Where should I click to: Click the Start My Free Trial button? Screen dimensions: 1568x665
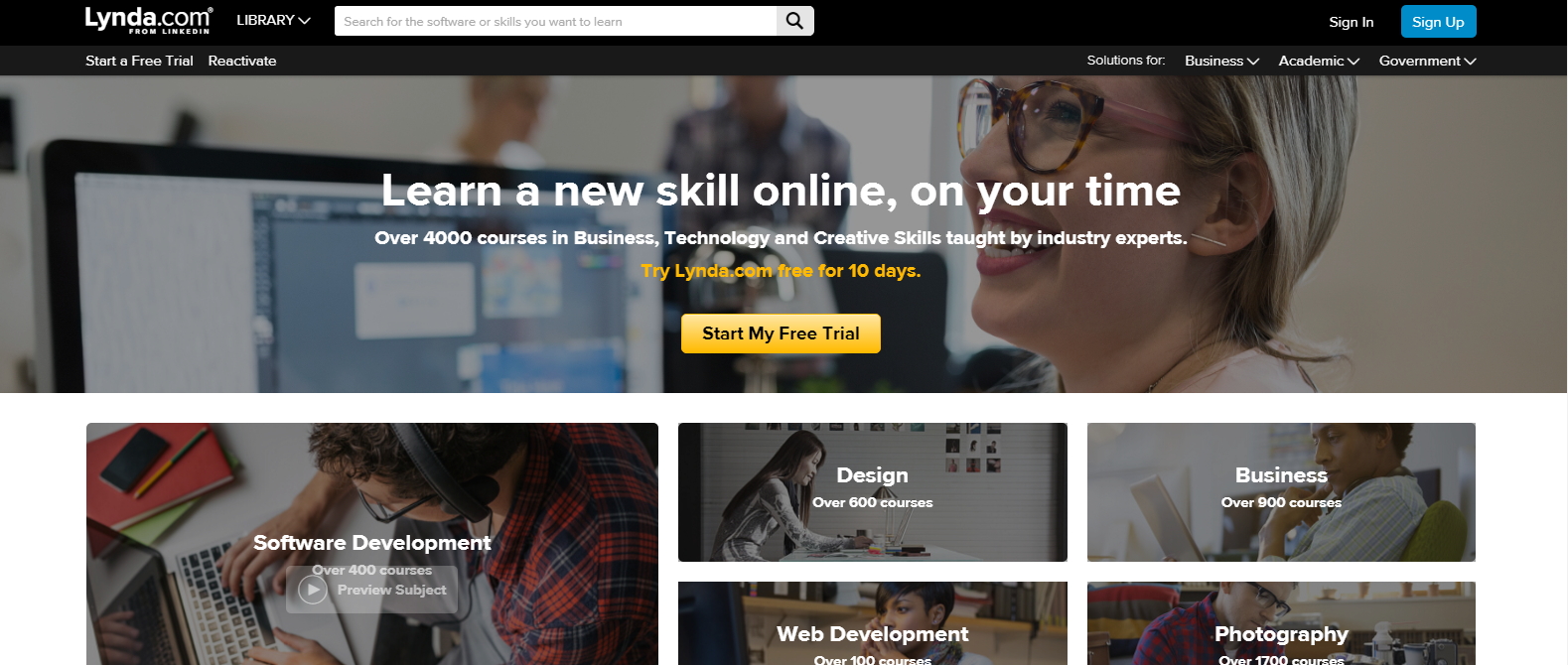point(781,333)
